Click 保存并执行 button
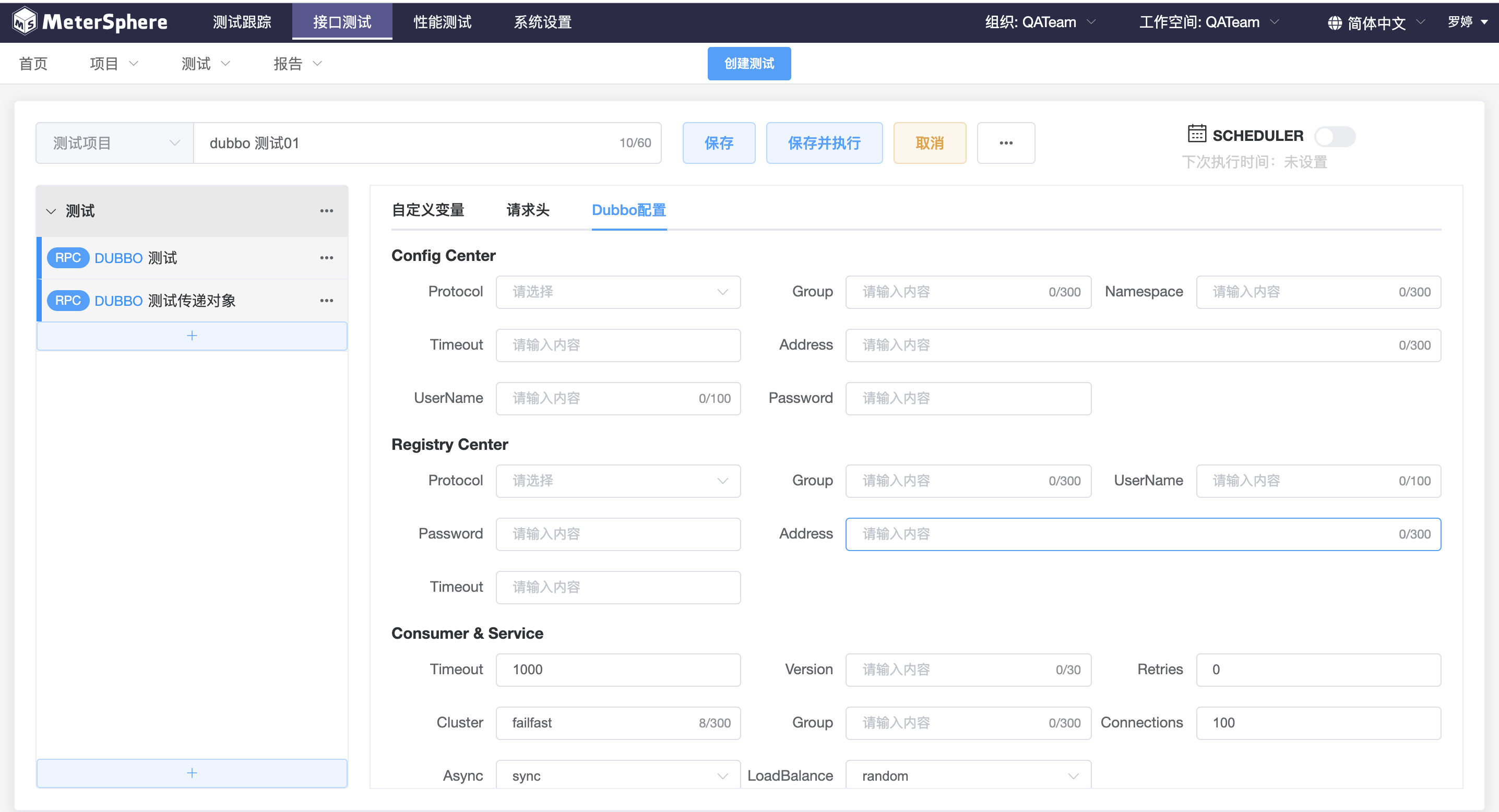 [x=824, y=143]
